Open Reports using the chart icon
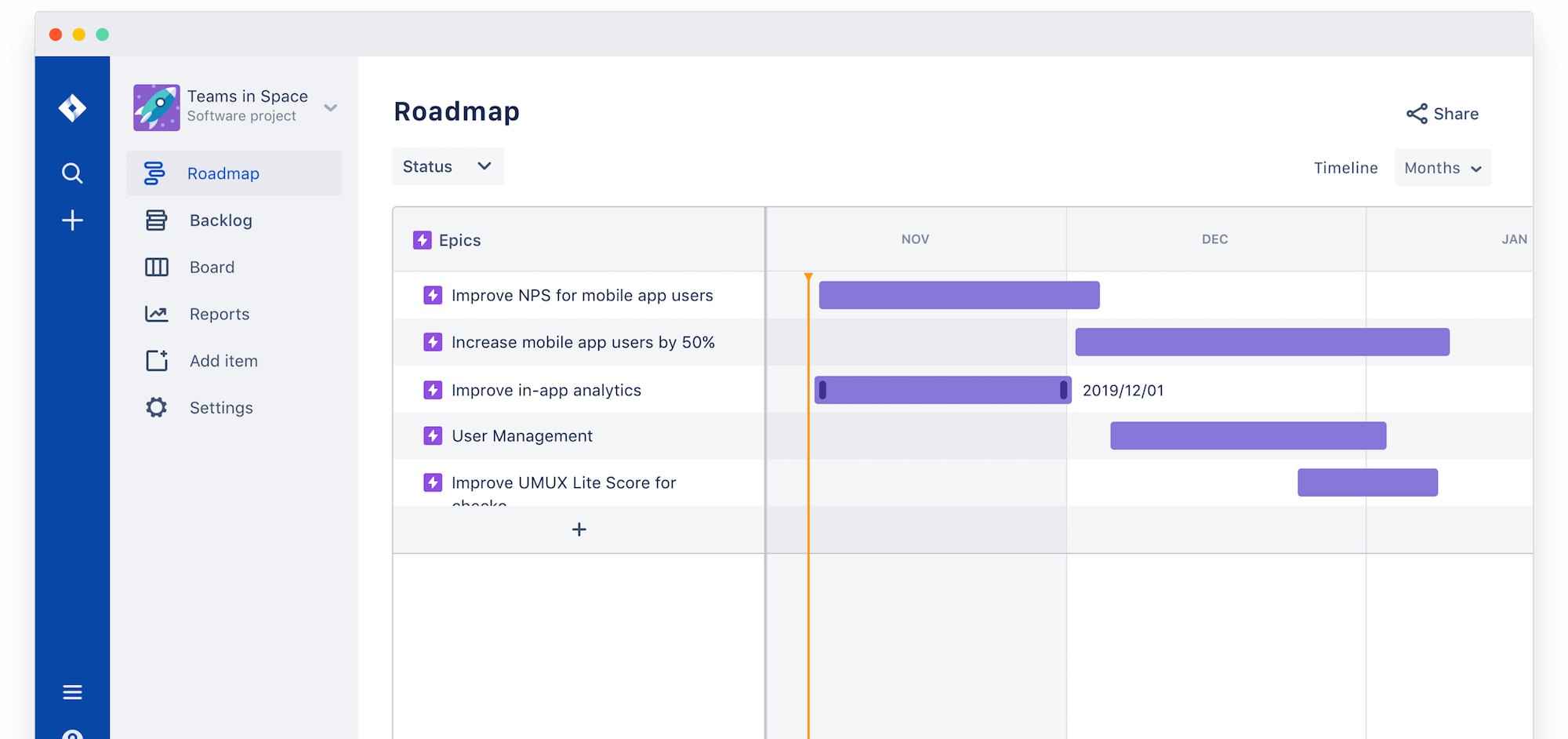This screenshot has height=739, width=1568. 155,313
